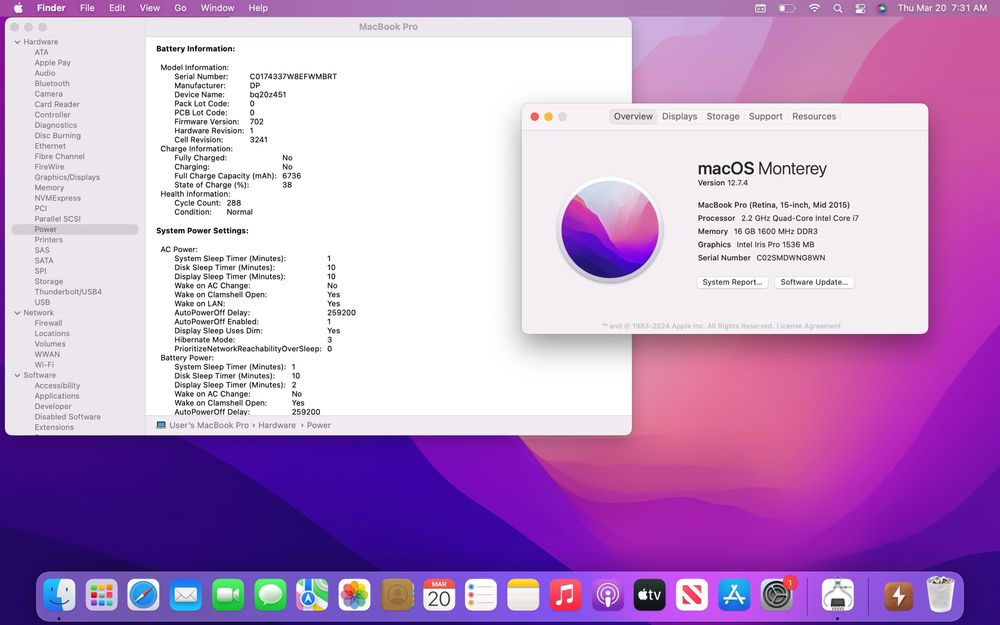Switch to the Resources tab

point(814,116)
